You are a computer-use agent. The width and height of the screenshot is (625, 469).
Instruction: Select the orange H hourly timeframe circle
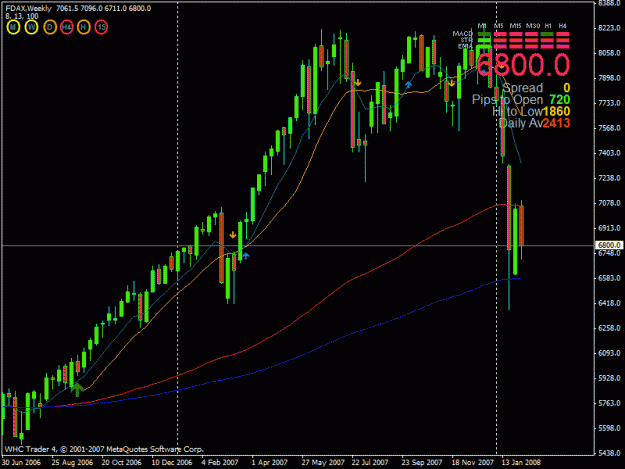(x=84, y=27)
